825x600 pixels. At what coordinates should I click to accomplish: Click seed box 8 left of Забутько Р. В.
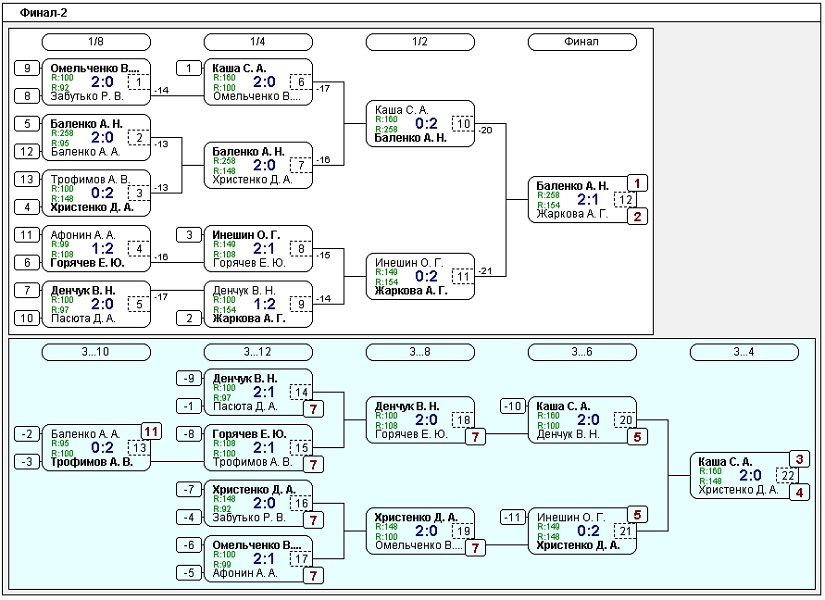(x=27, y=96)
